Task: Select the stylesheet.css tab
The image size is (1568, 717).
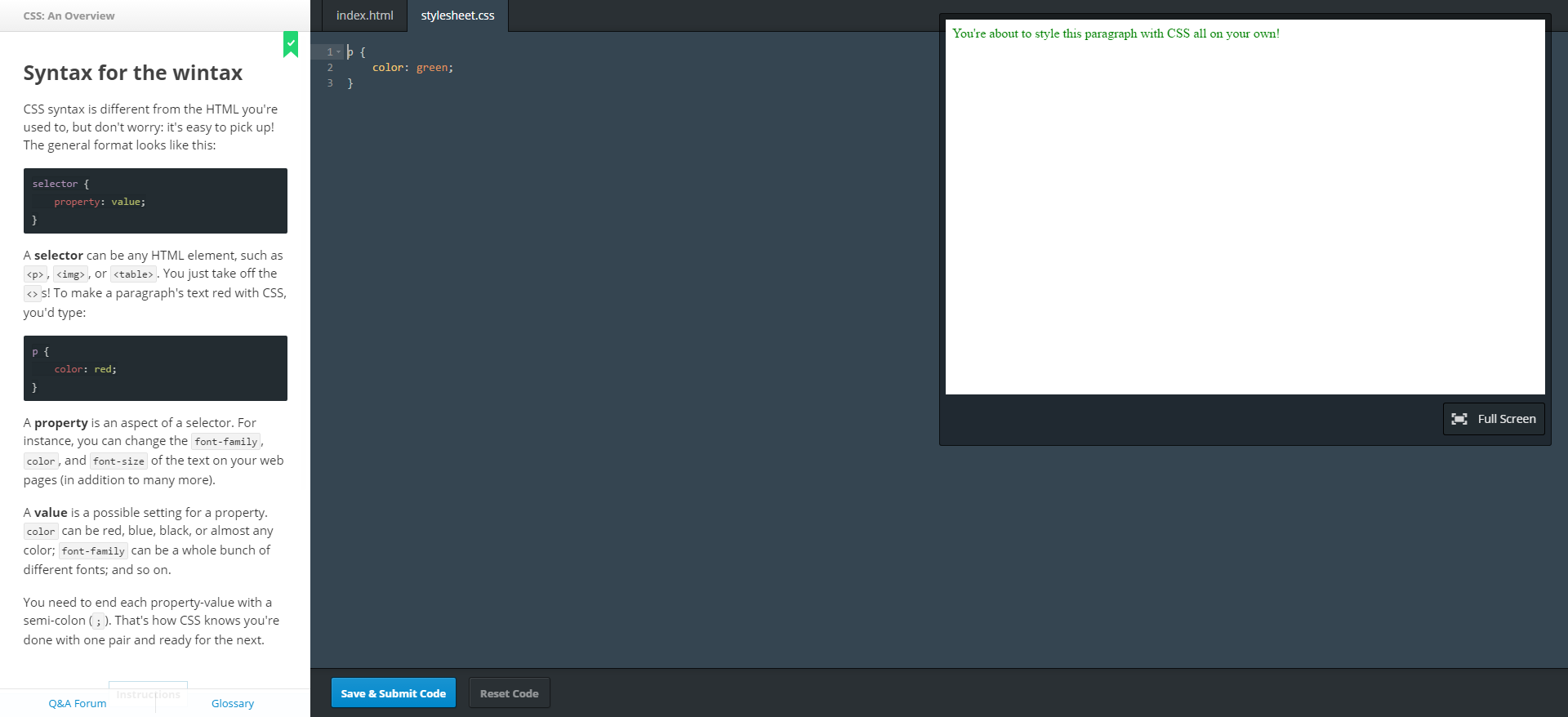Action: click(x=457, y=16)
